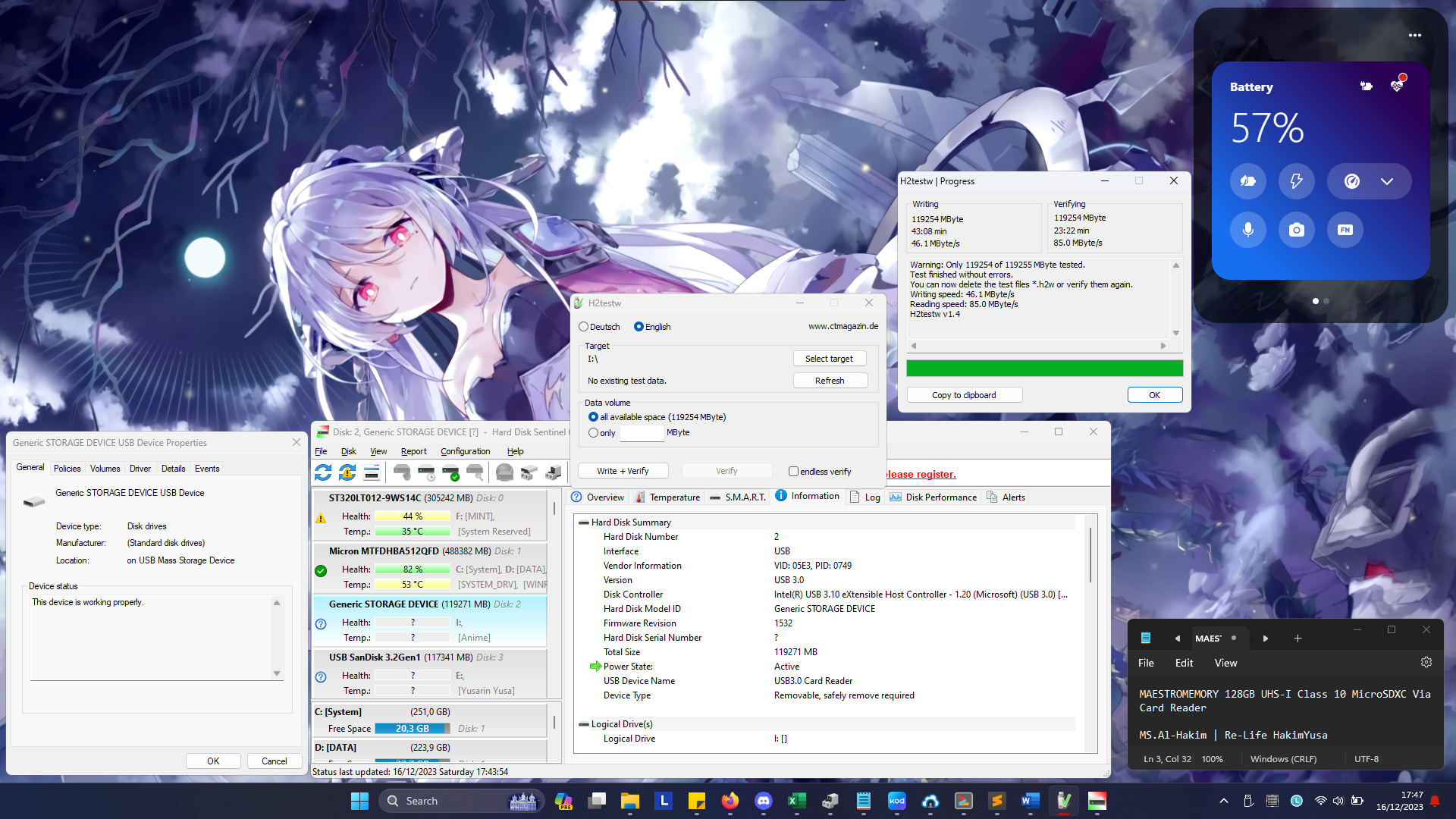Switch to the S.M.A.R.T. tab
This screenshot has width=1456, height=819.
coord(737,497)
